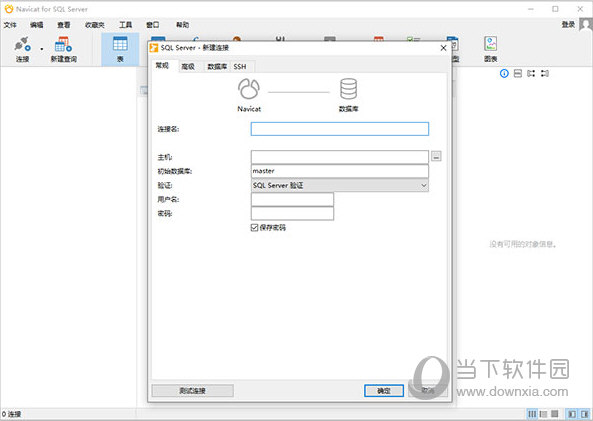
Task: Select the 表 (Table) toolbar icon
Action: coord(120,44)
